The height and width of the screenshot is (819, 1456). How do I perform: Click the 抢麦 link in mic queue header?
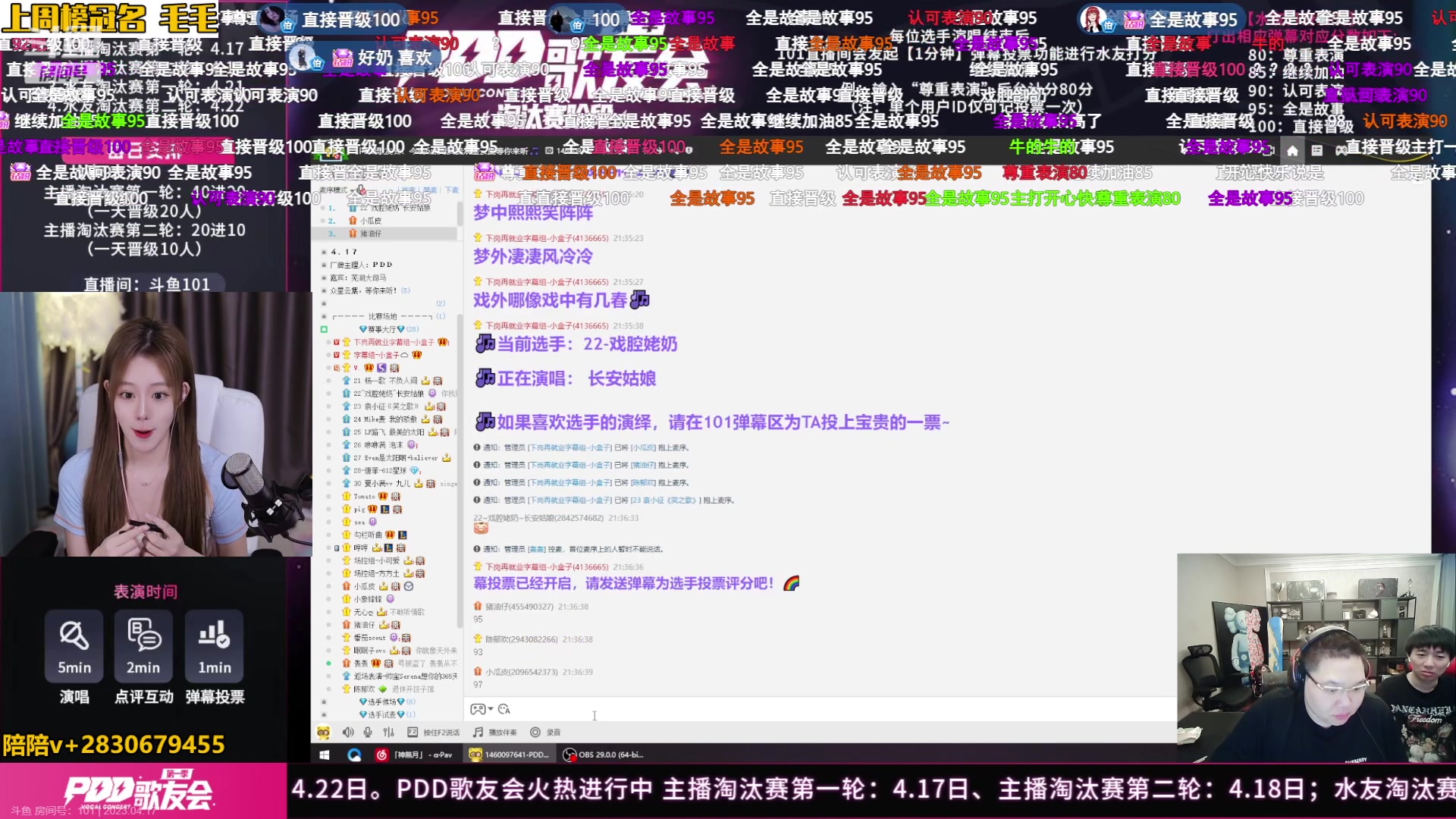click(408, 190)
